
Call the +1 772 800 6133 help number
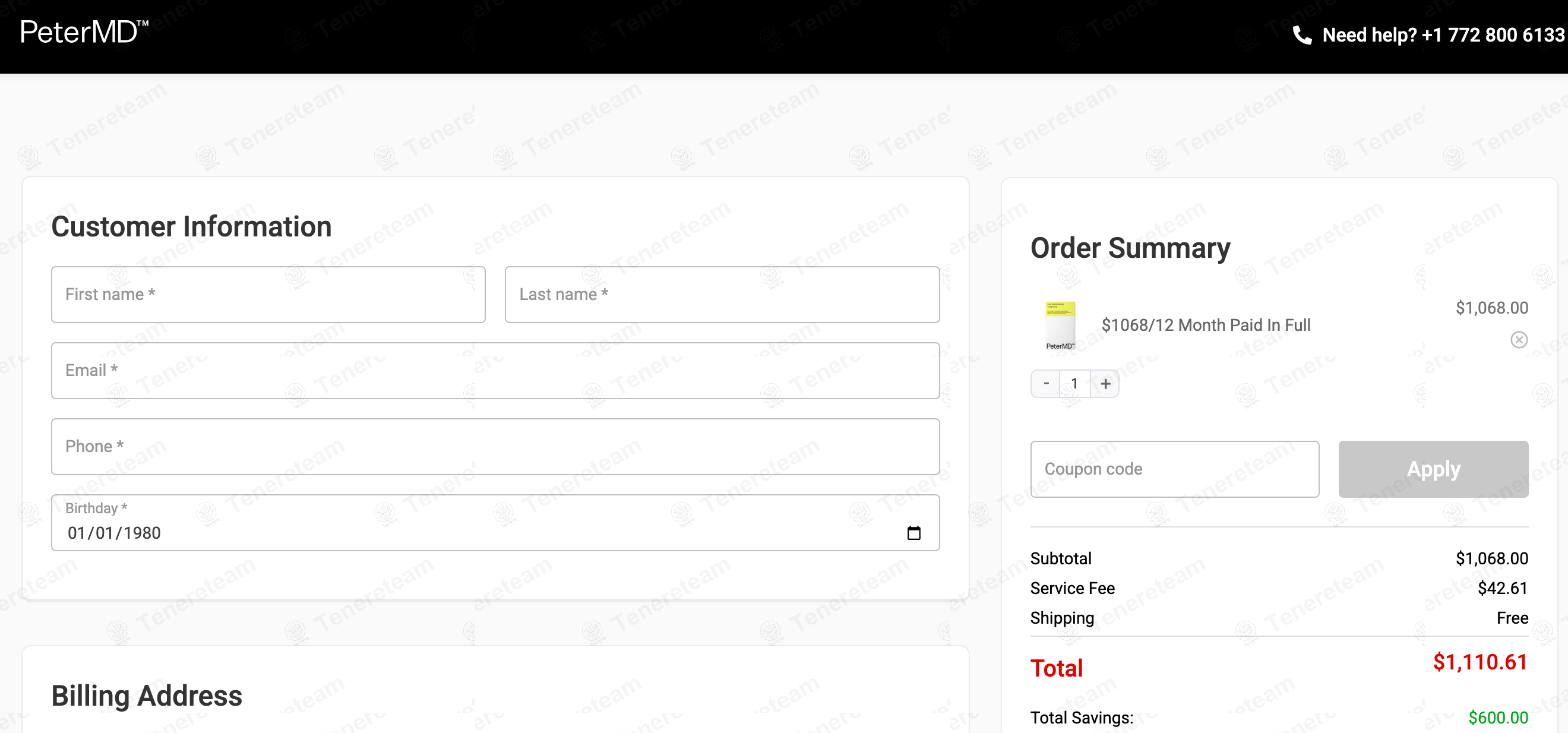point(1493,35)
